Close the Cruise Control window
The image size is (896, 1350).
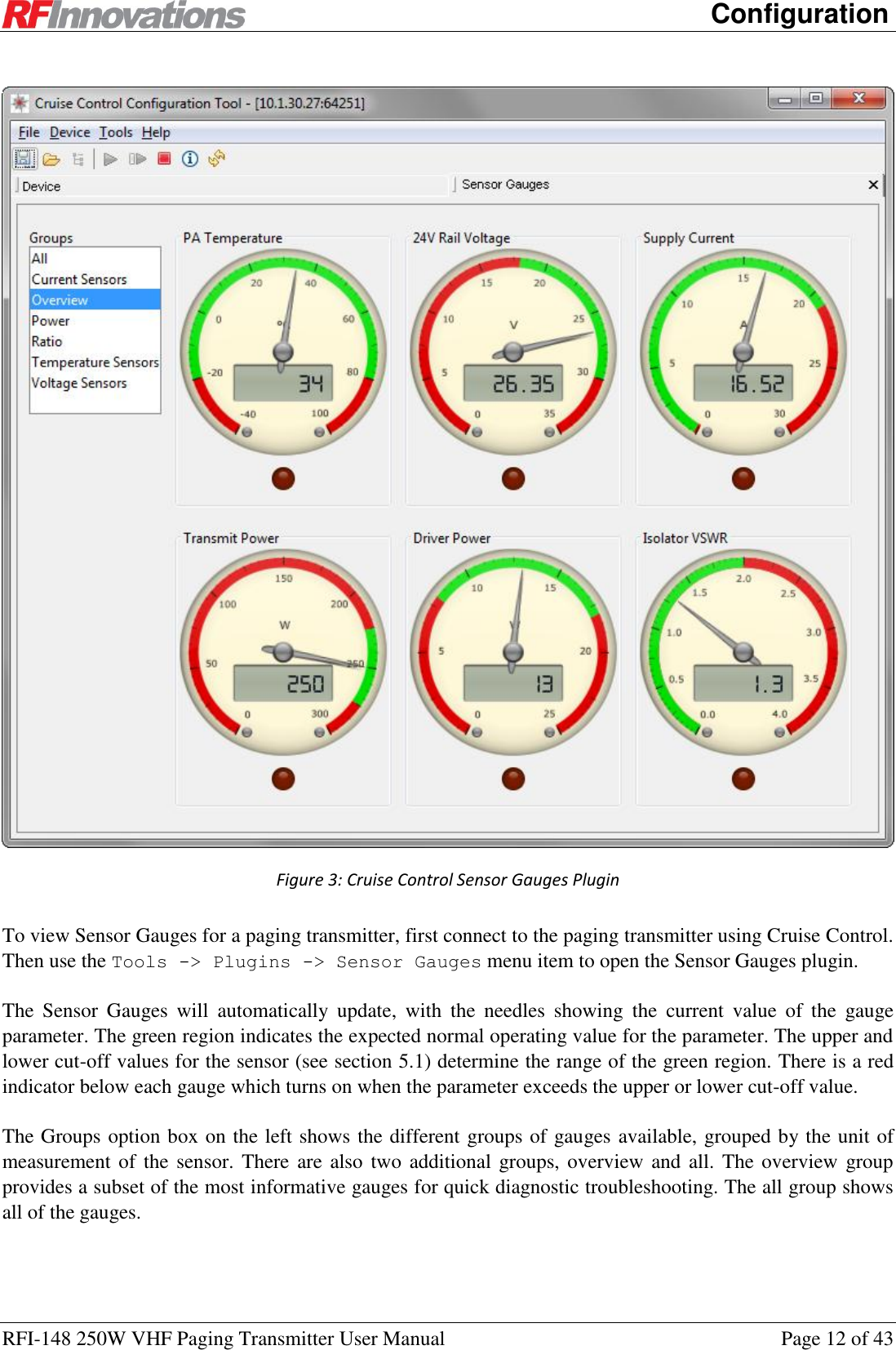click(x=858, y=99)
